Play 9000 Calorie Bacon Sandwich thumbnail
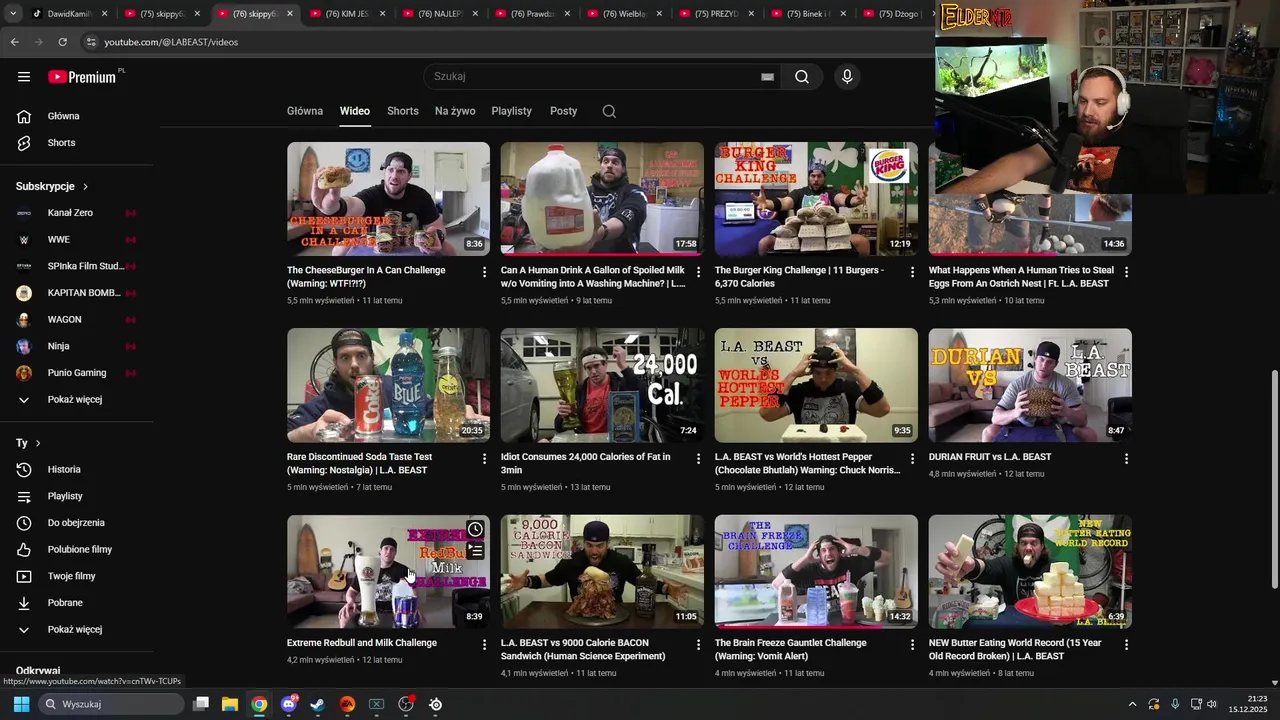1280x720 pixels. (x=602, y=572)
